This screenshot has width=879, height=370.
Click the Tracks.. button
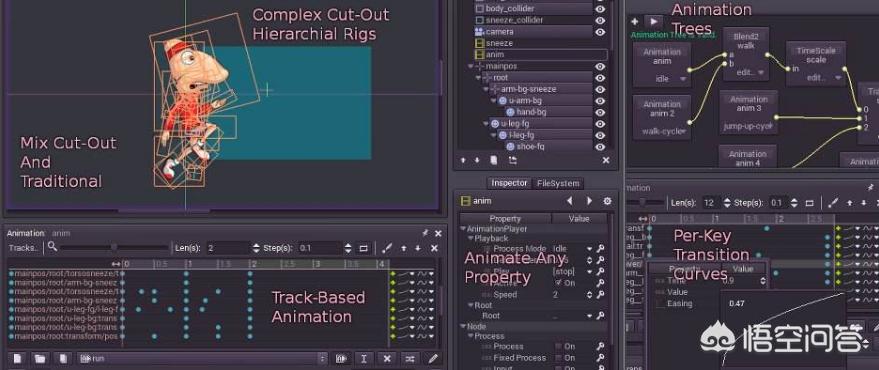(24, 248)
